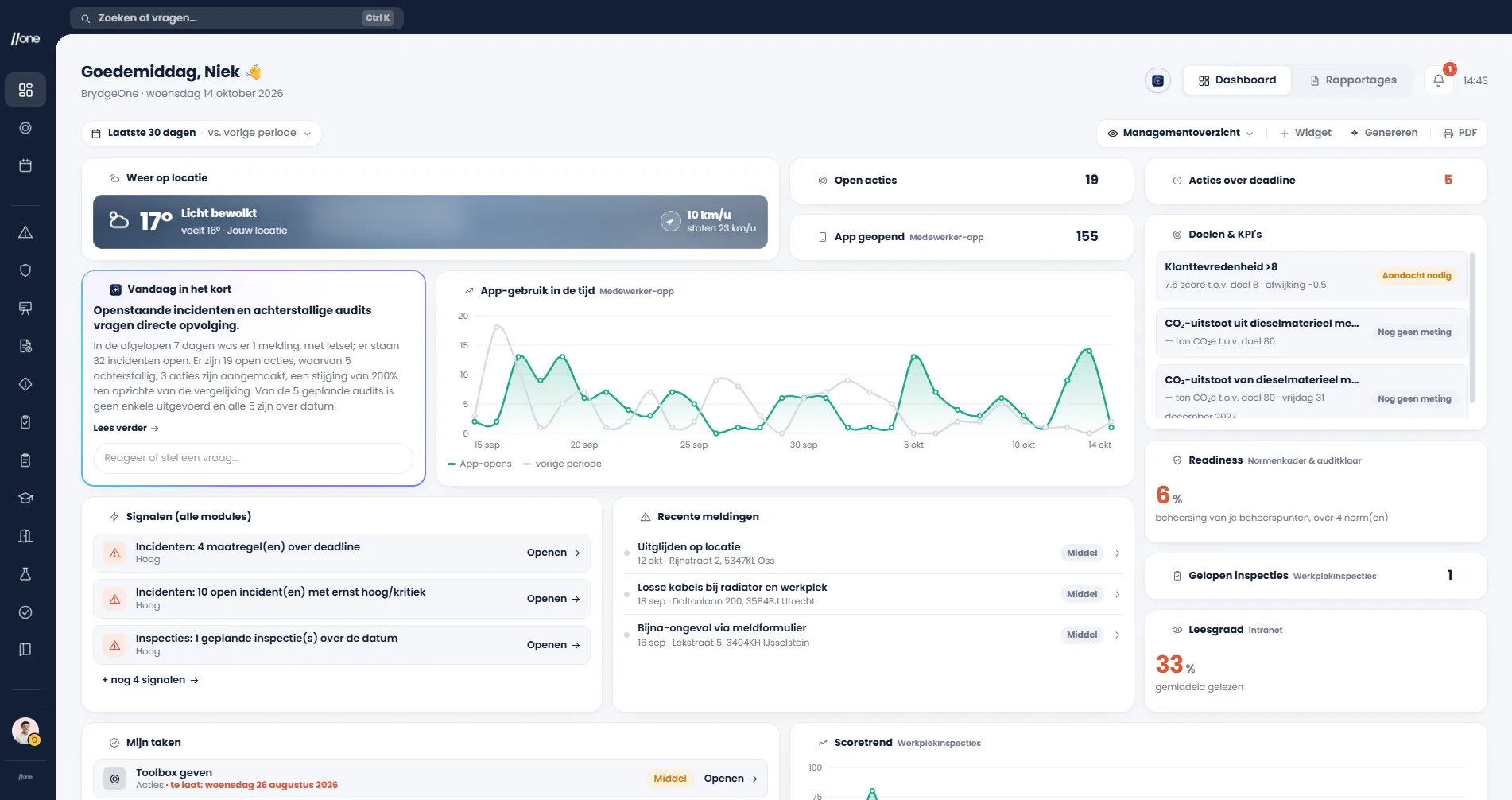Expand the Laatste 30 dagen period dropdown
1512x800 pixels.
pos(202,133)
